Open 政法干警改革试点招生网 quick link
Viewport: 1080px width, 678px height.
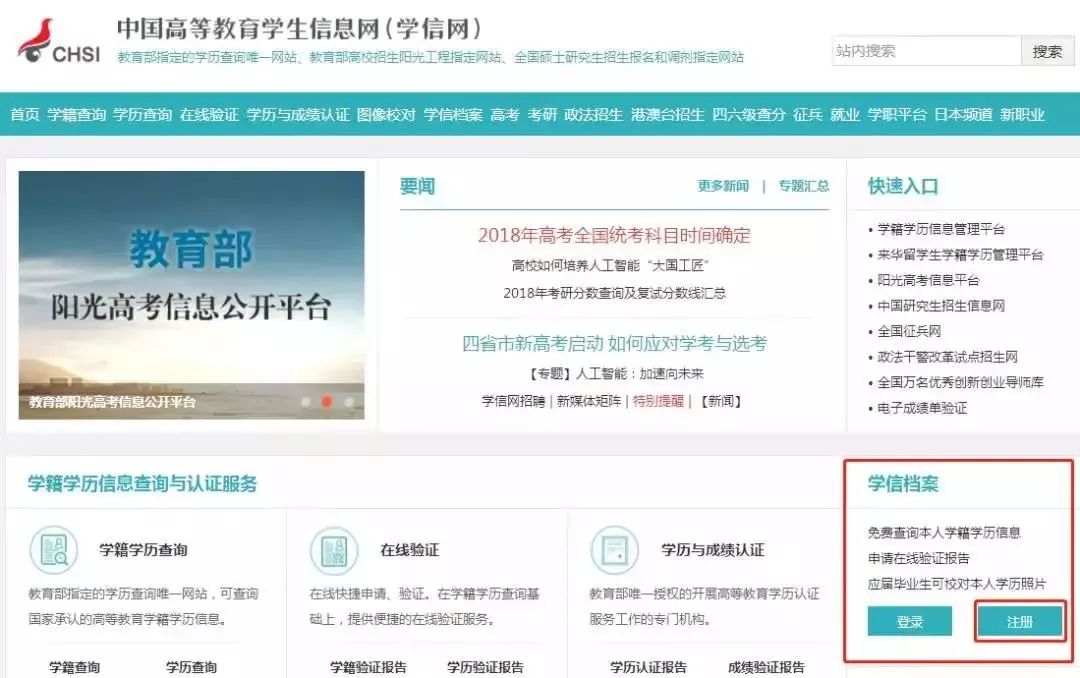[x=947, y=357]
